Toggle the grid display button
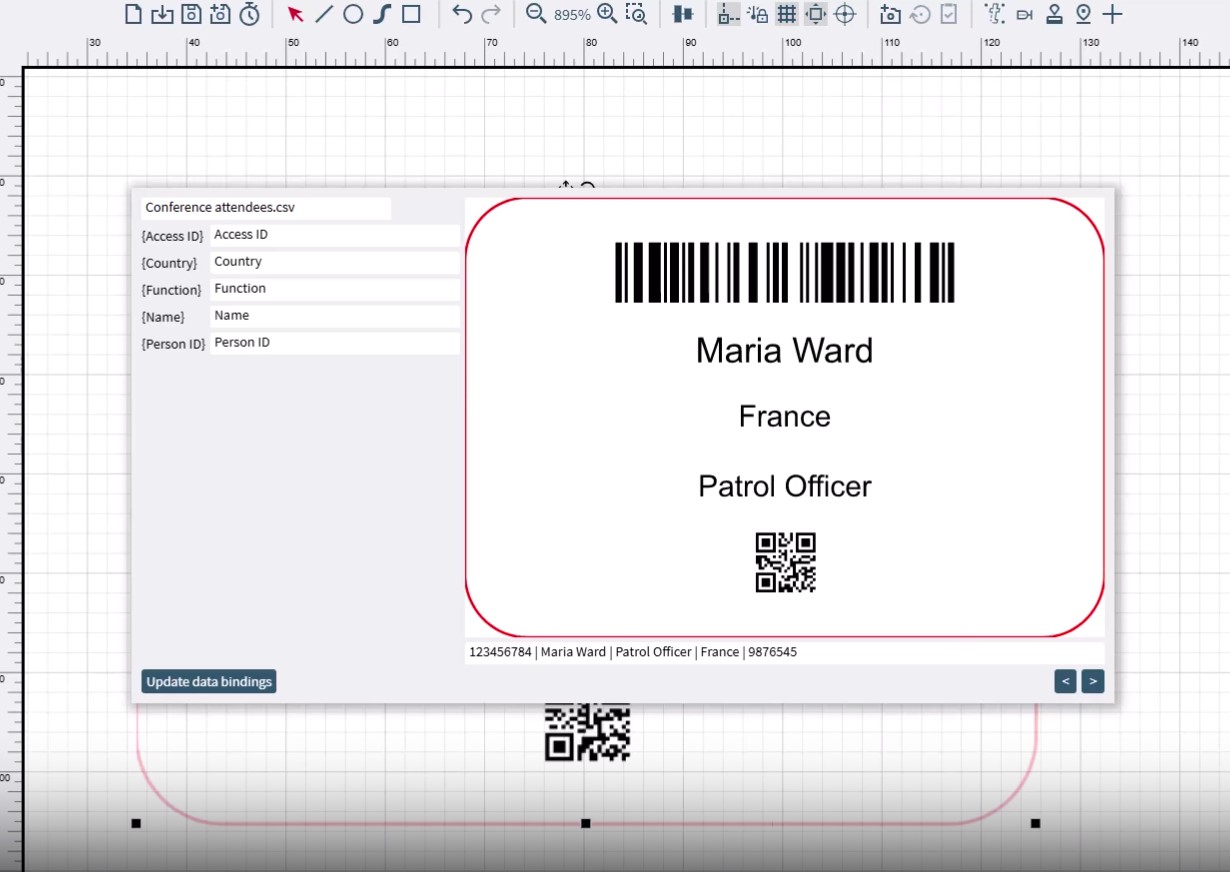 [x=787, y=14]
